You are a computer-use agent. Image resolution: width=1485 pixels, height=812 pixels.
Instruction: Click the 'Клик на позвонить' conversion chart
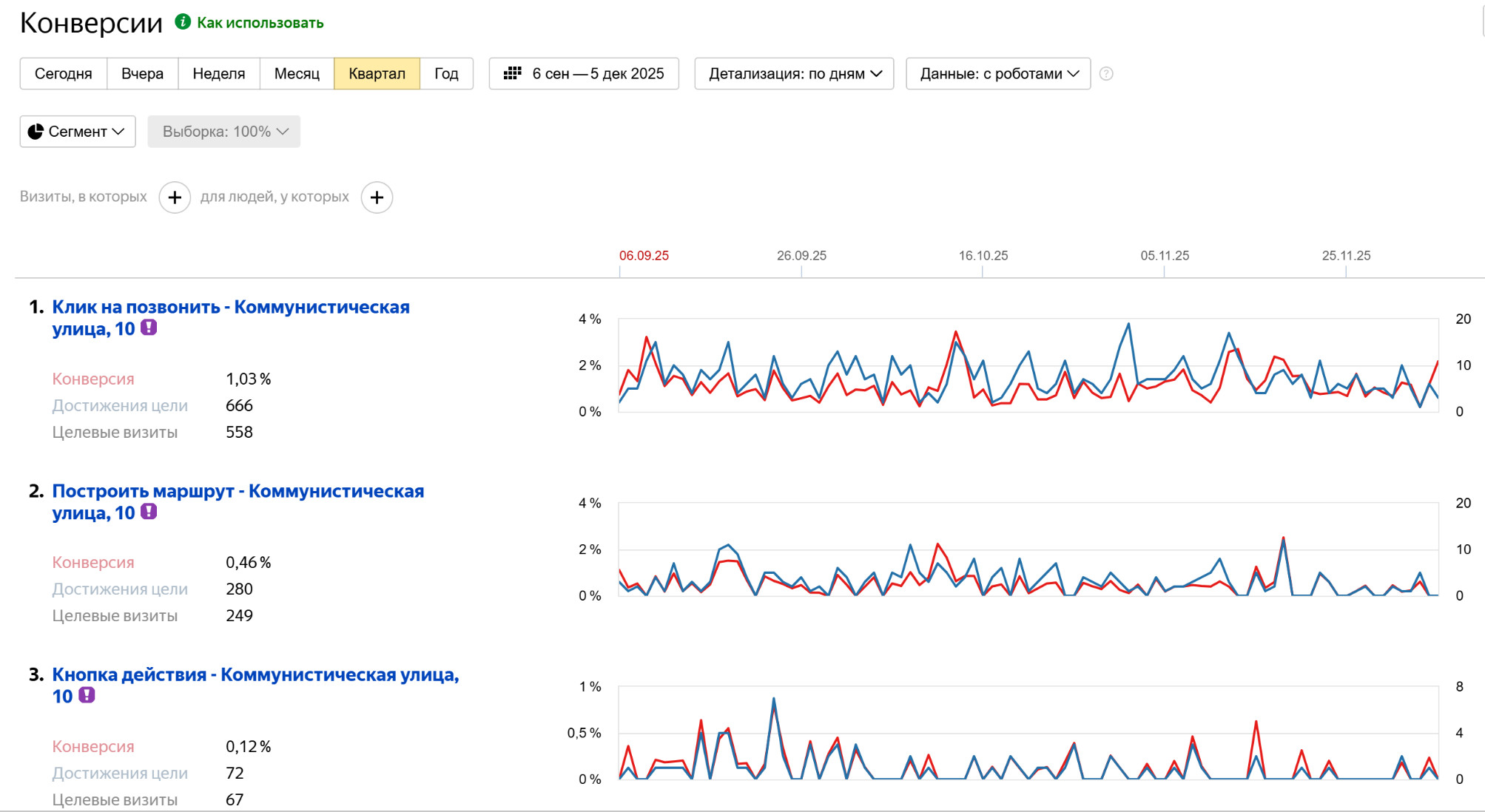tap(1028, 365)
